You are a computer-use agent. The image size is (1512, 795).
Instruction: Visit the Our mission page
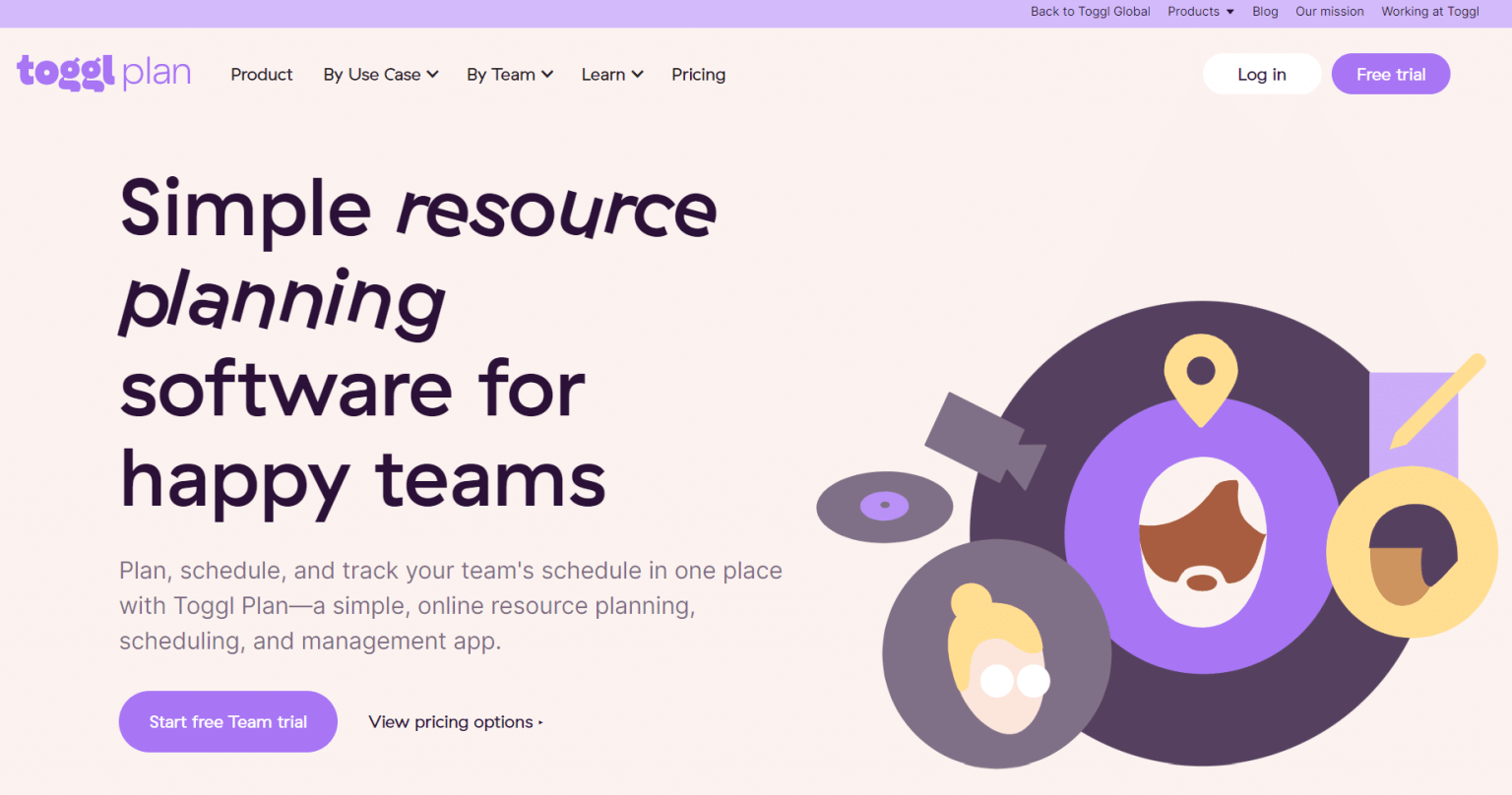pyautogui.click(x=1329, y=11)
